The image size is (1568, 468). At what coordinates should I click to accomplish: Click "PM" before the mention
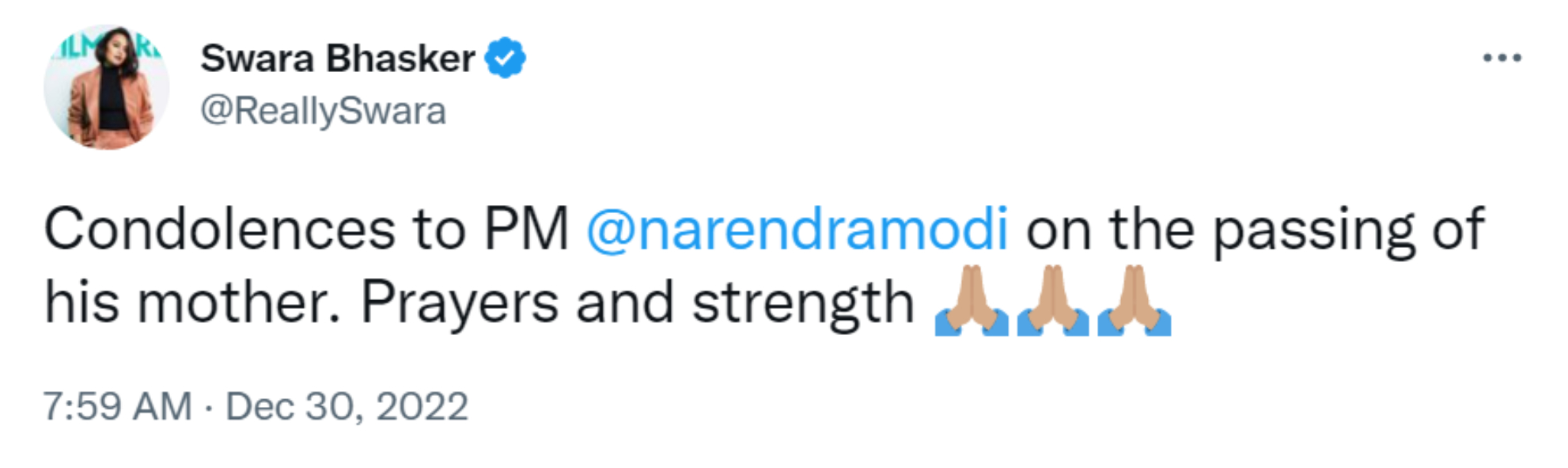coord(526,230)
